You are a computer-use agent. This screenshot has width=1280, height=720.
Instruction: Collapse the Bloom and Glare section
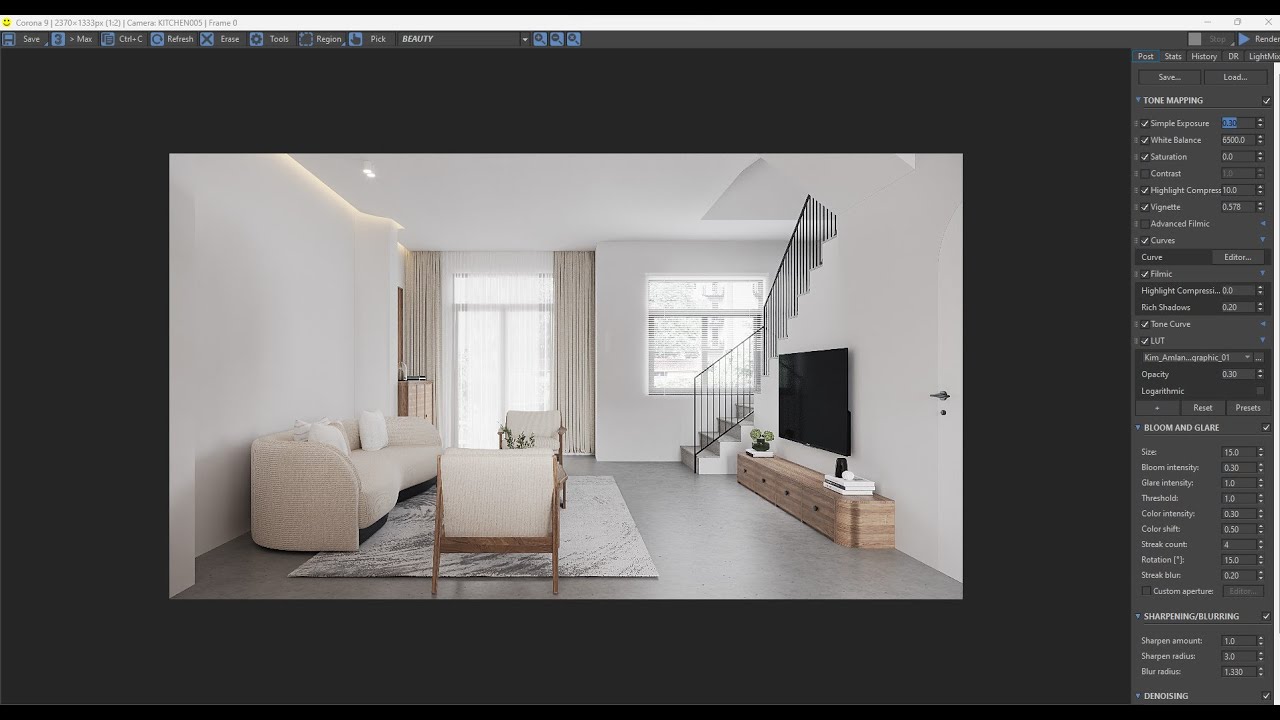(1138, 427)
